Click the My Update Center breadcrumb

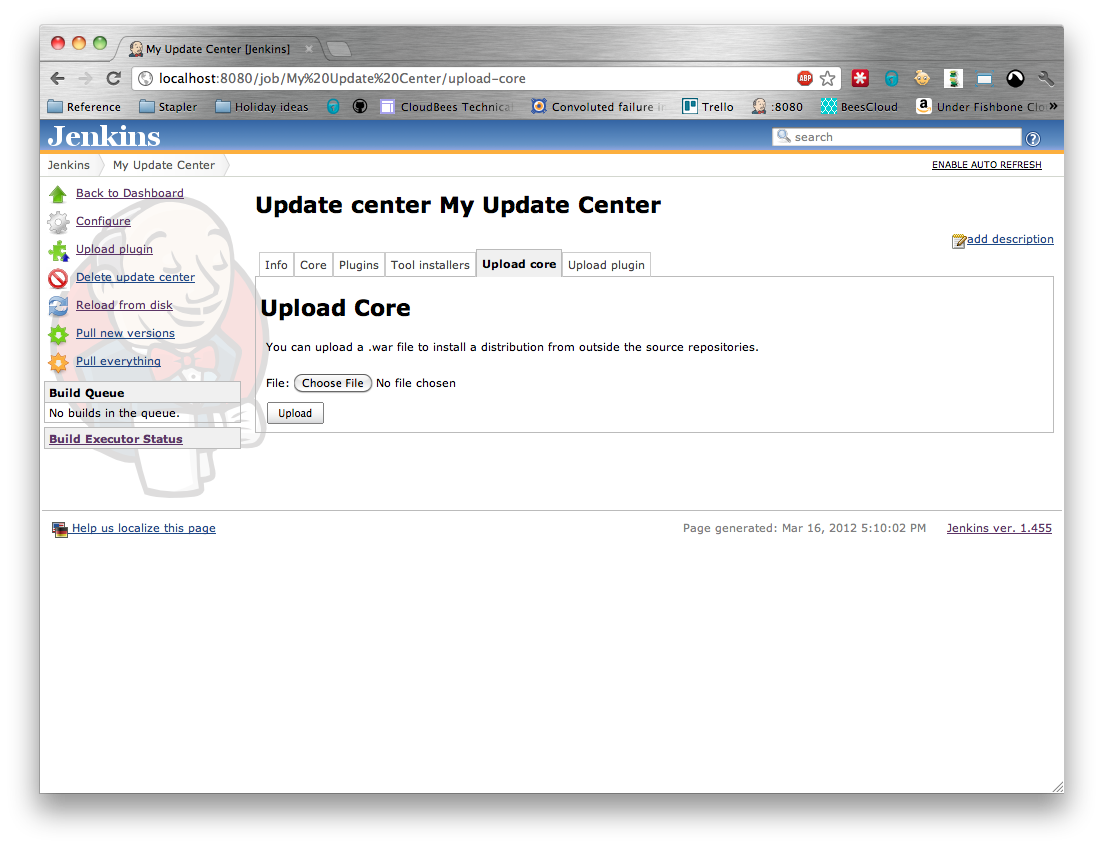pyautogui.click(x=163, y=165)
